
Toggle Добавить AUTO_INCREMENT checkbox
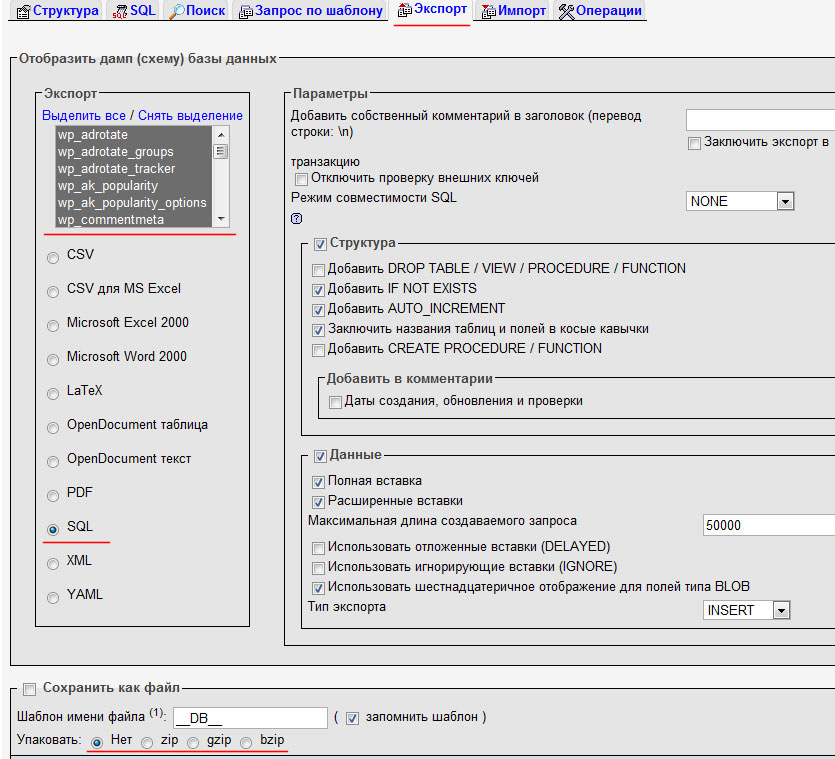[x=318, y=310]
